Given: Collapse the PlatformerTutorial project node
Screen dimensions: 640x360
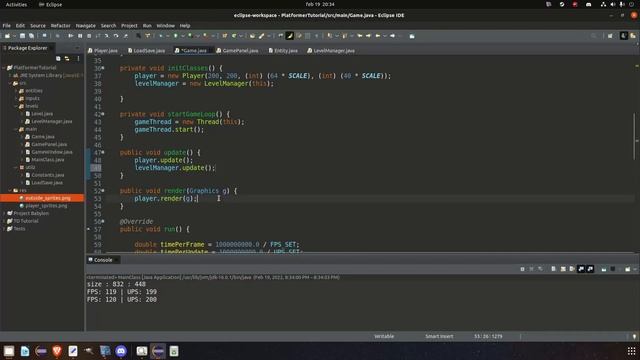Looking at the screenshot, I should [x=4, y=68].
